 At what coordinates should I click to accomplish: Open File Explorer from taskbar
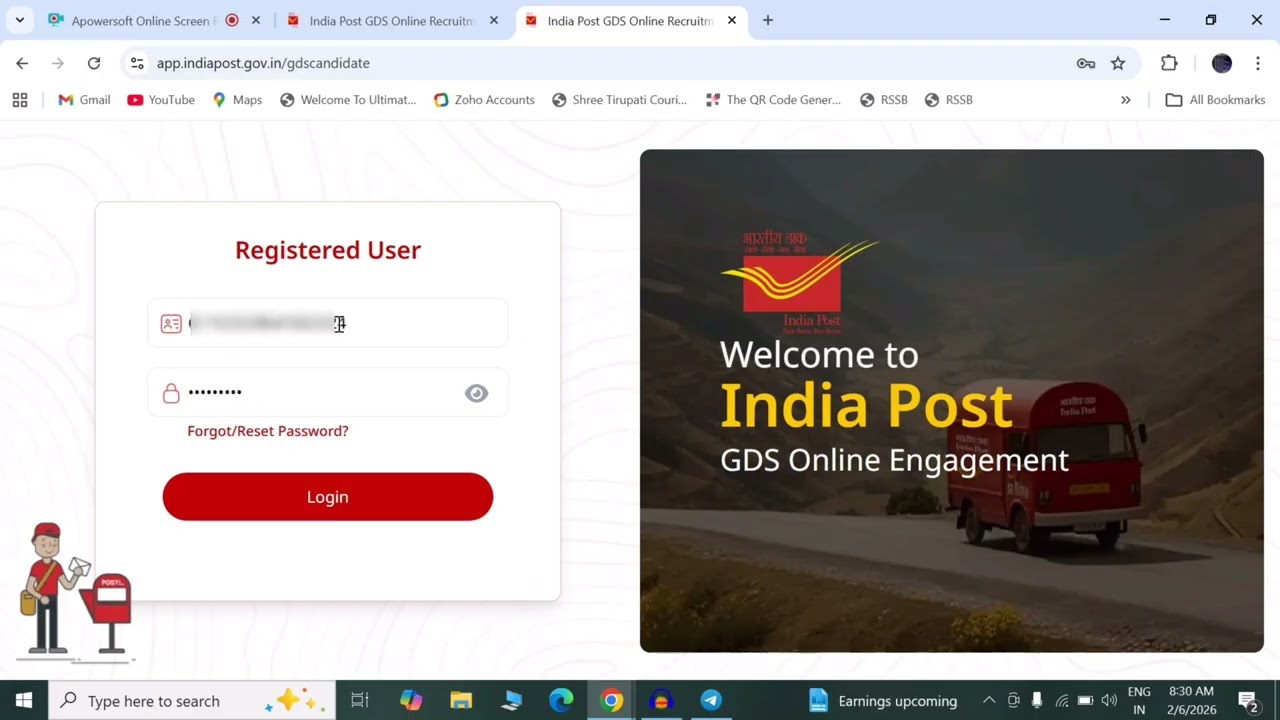click(x=461, y=701)
